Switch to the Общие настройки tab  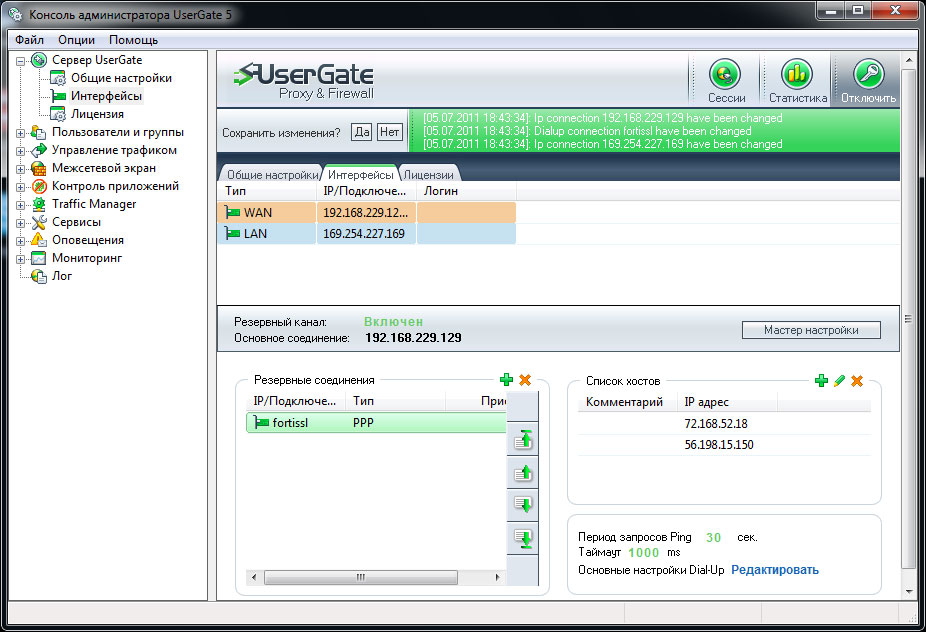[272, 175]
